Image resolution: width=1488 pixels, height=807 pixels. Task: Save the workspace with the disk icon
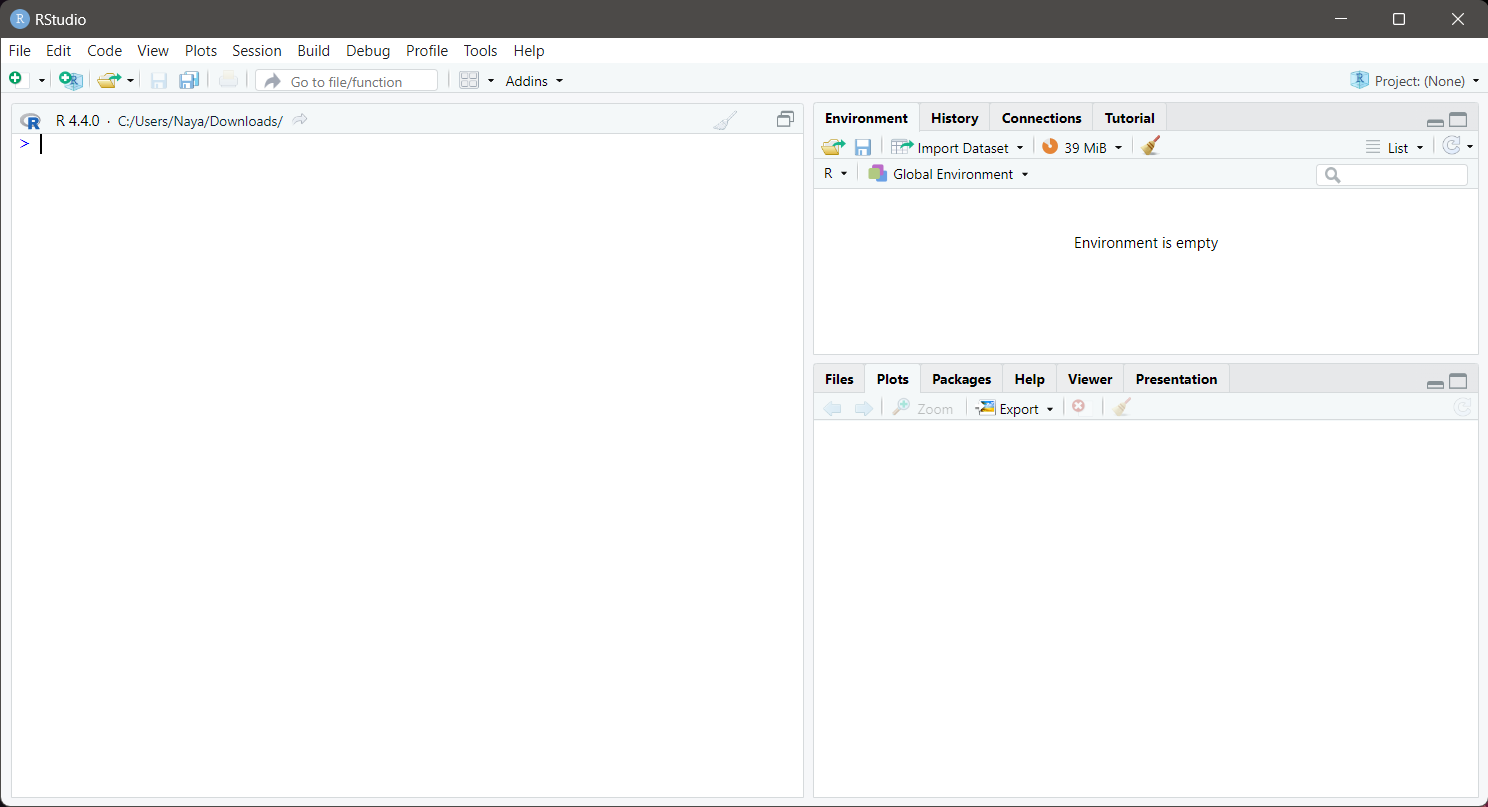pos(863,146)
